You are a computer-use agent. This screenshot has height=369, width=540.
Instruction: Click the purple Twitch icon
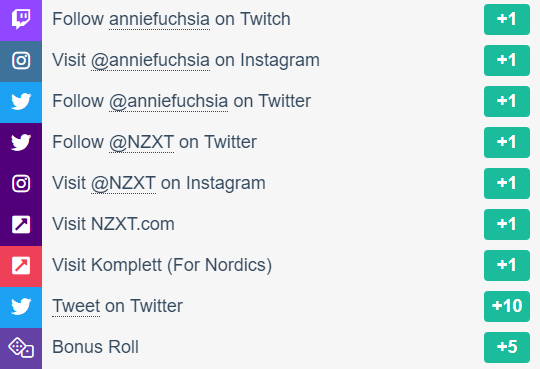click(x=21, y=19)
